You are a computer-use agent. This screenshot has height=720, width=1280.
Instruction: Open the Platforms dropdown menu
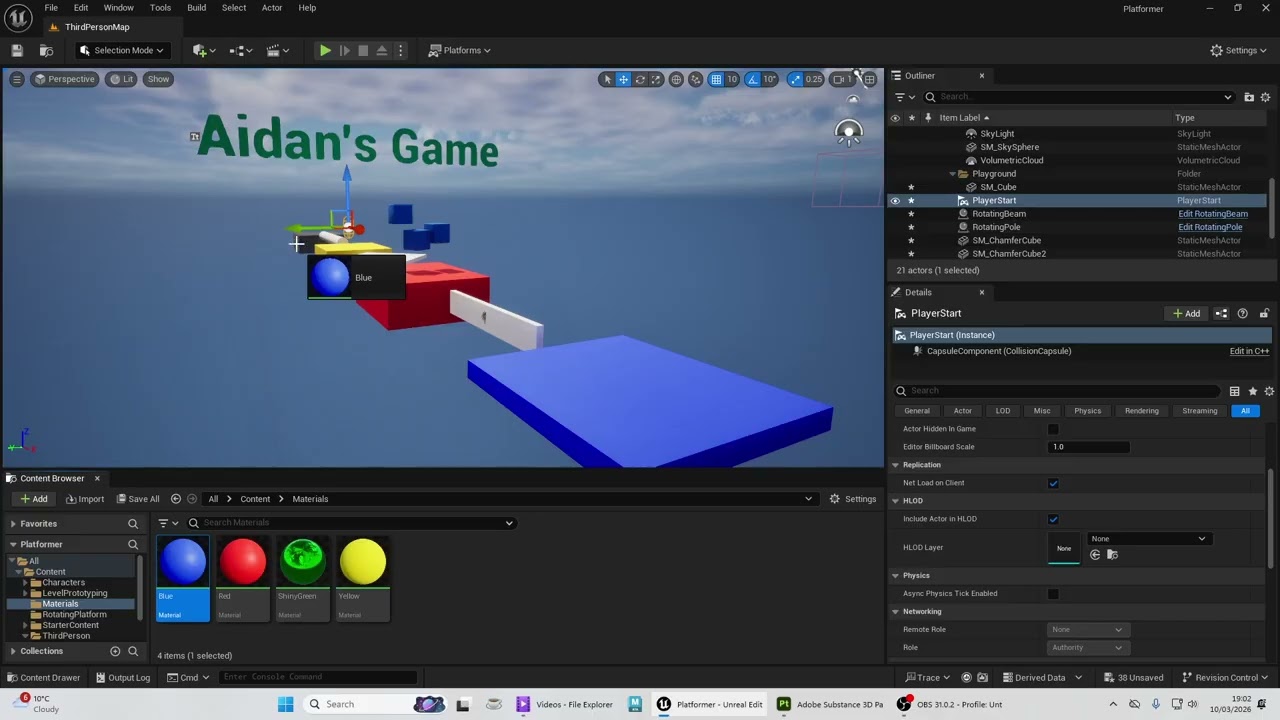click(x=459, y=50)
